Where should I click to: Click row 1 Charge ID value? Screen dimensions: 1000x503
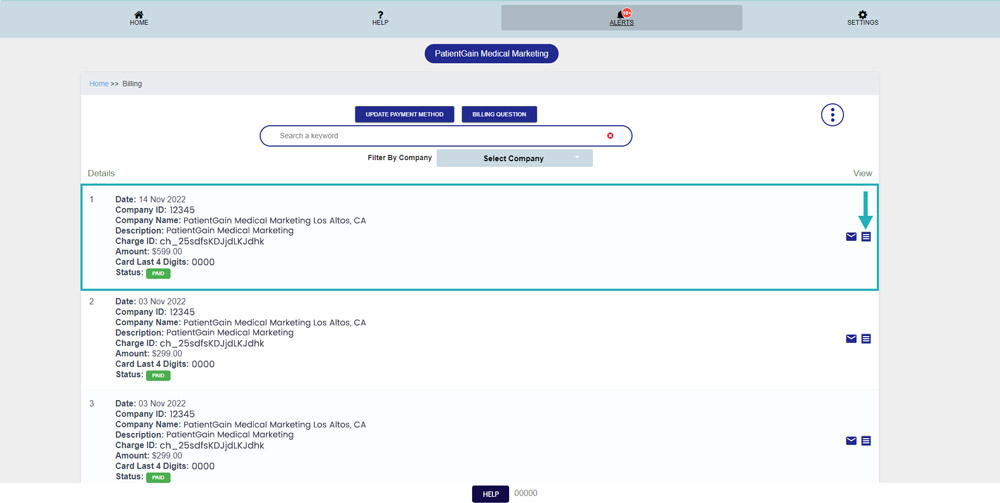[212, 242]
